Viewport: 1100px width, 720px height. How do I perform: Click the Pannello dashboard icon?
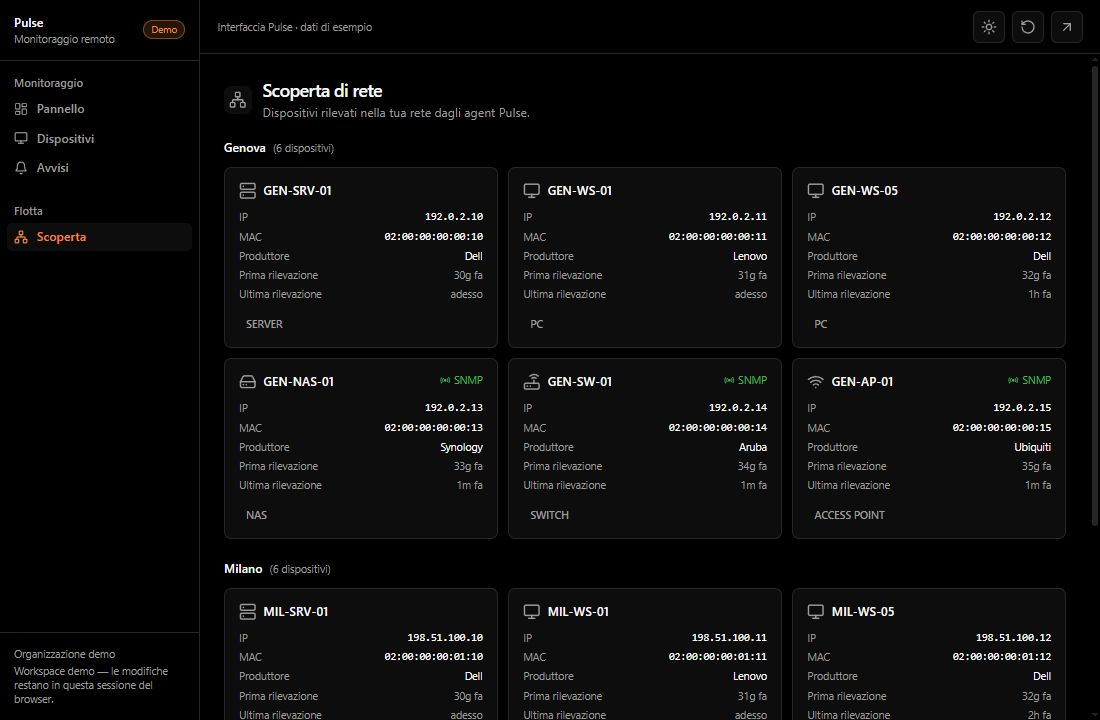(x=21, y=109)
